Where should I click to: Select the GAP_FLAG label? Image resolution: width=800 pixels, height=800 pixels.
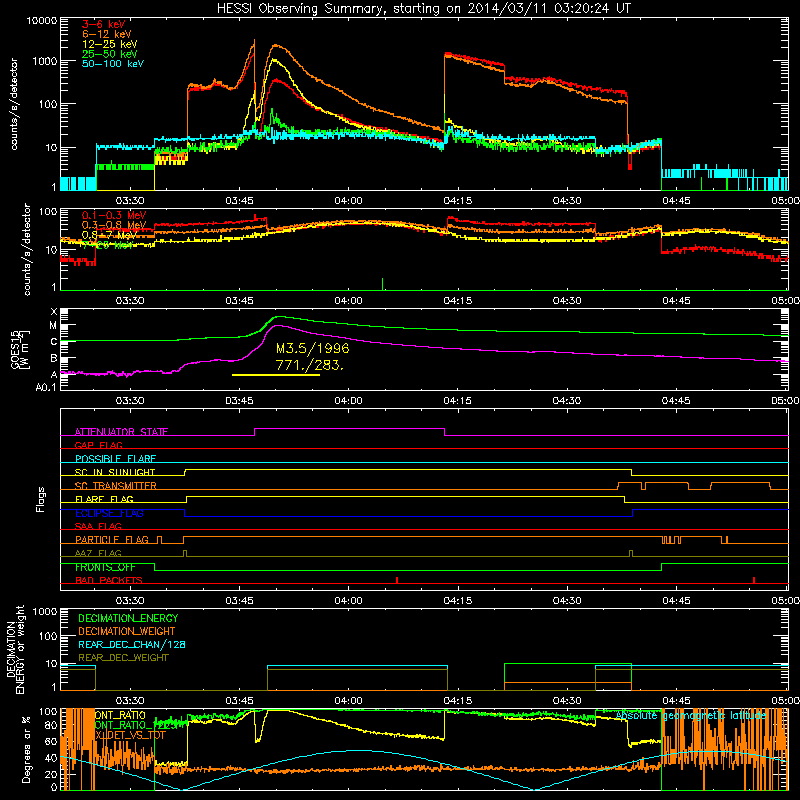point(98,445)
